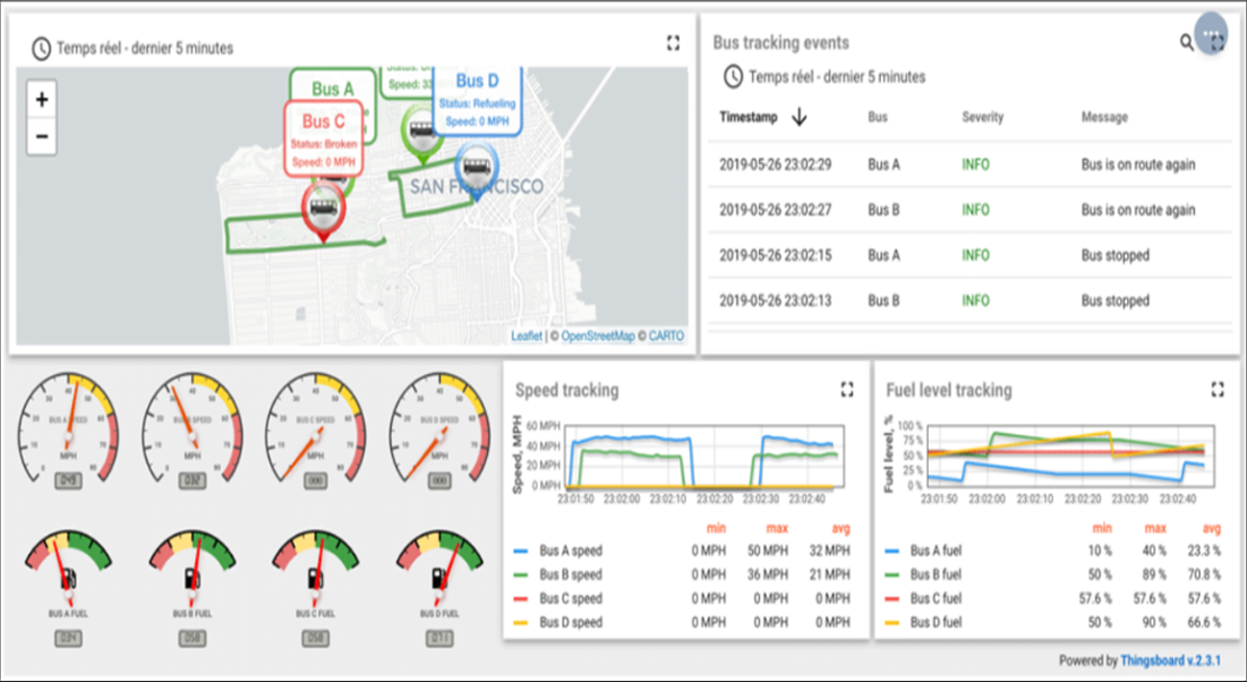Viewport: 1247px width, 682px height.
Task: Toggle Bus C speed legend series
Action: (571, 599)
